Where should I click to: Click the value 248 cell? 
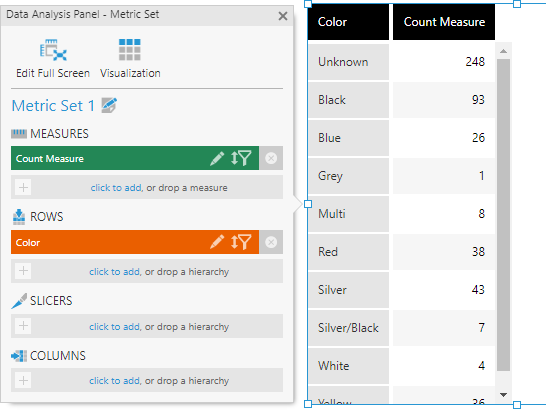[444, 62]
